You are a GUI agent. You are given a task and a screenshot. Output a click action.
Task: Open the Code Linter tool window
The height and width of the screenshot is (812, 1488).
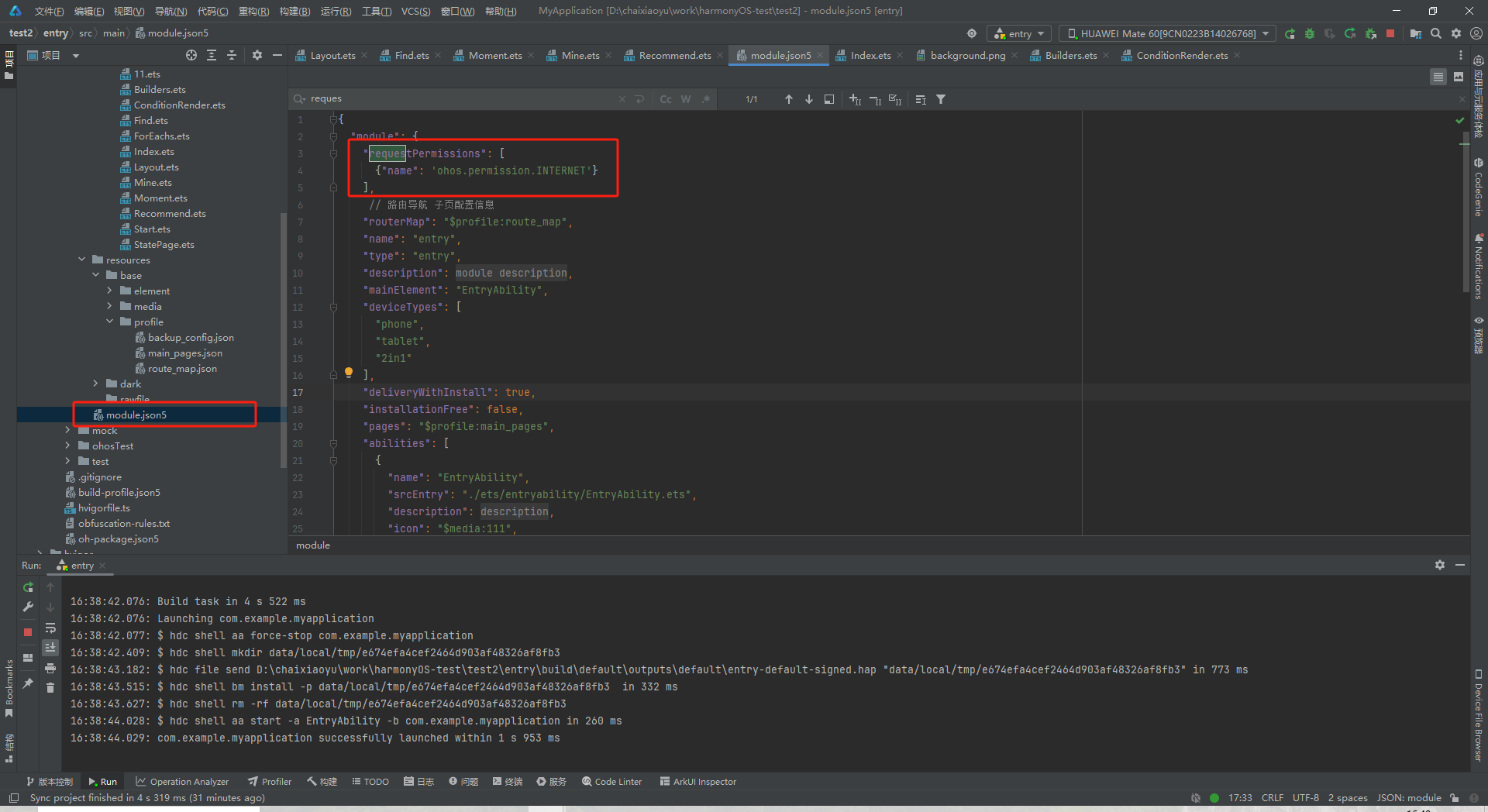[x=612, y=782]
